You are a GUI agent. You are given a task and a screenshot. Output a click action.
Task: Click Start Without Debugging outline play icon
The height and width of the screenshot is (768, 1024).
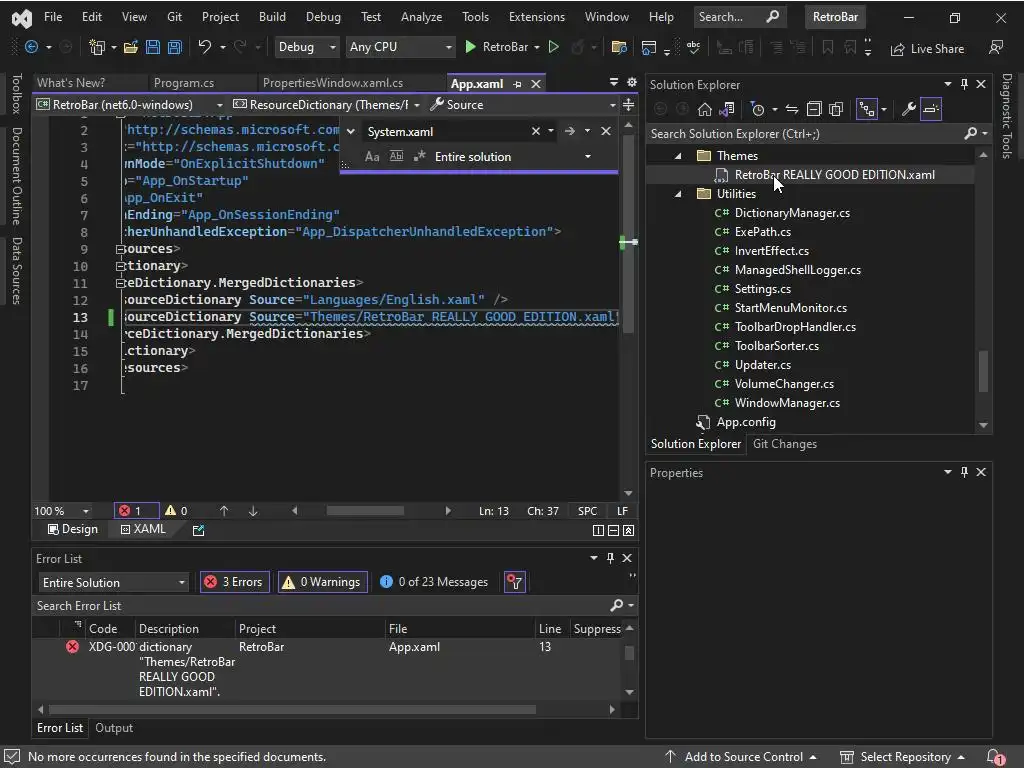pyautogui.click(x=554, y=47)
